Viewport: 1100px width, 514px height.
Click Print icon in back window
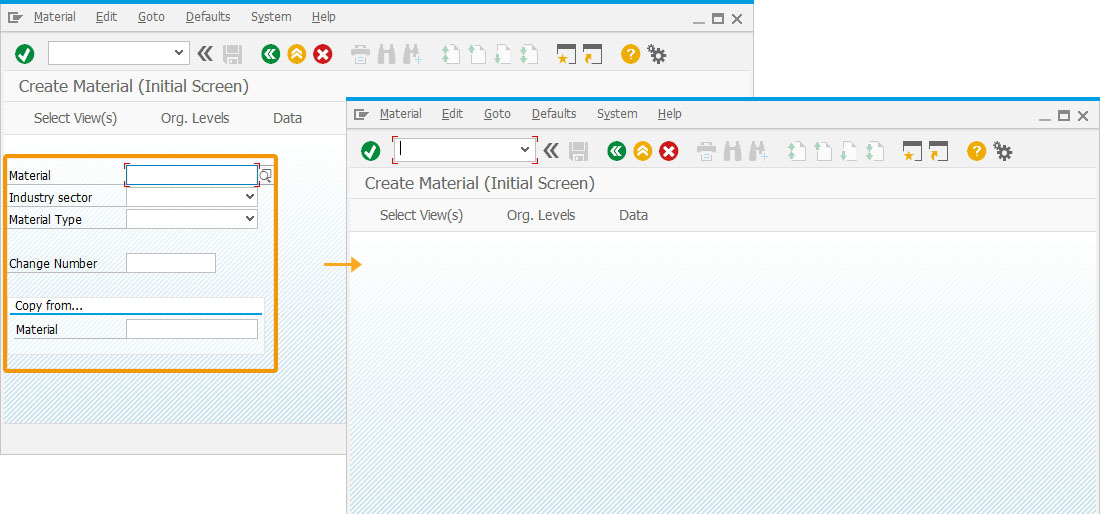click(x=361, y=55)
